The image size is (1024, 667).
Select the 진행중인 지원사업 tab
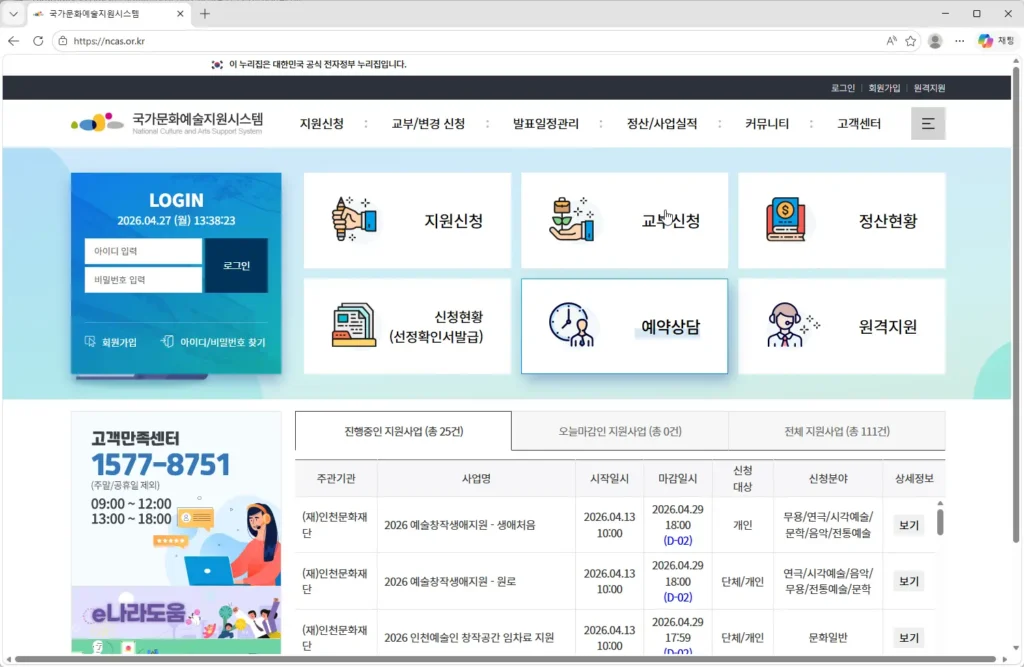point(404,431)
